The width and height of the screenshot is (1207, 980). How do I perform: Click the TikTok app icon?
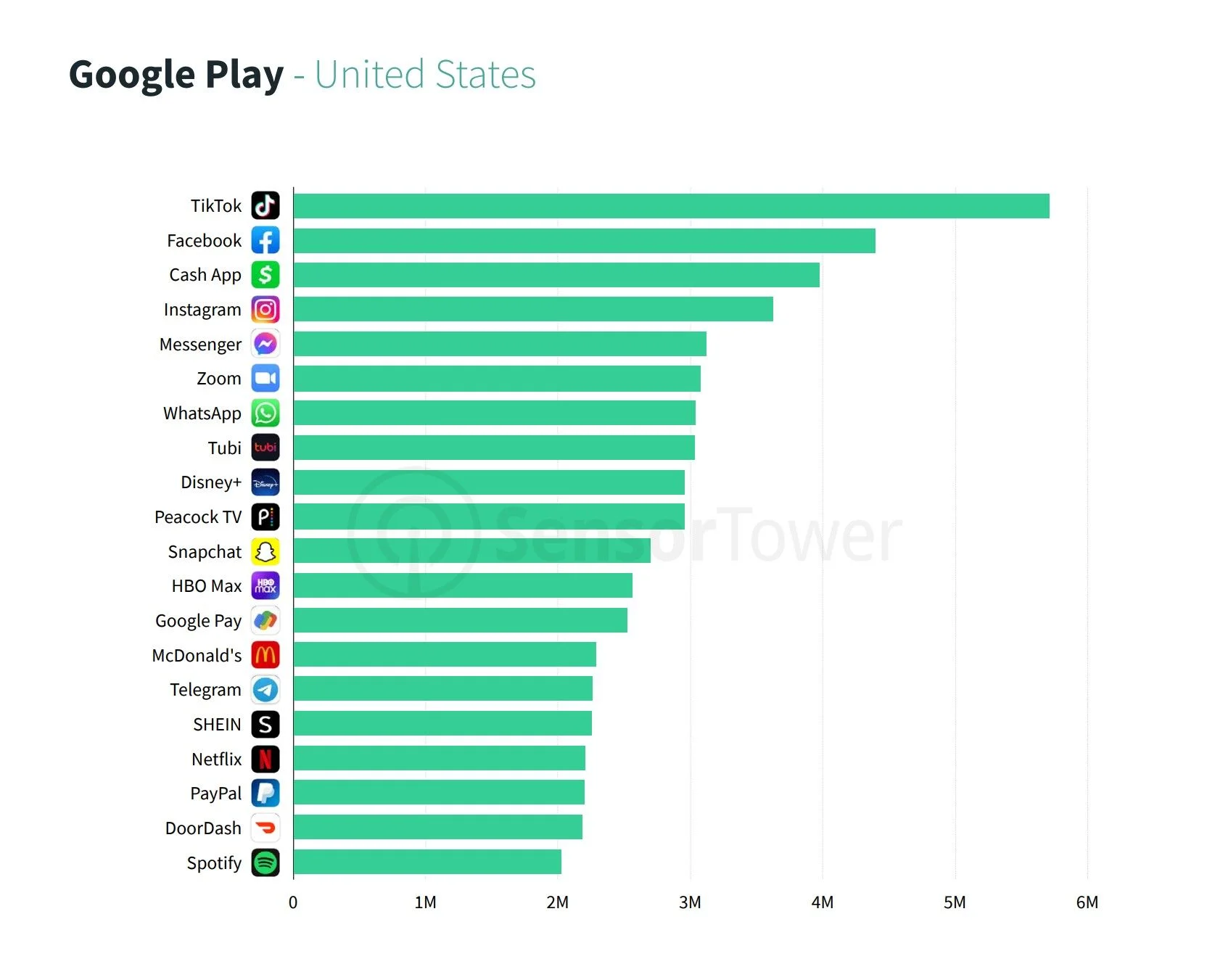coord(265,206)
